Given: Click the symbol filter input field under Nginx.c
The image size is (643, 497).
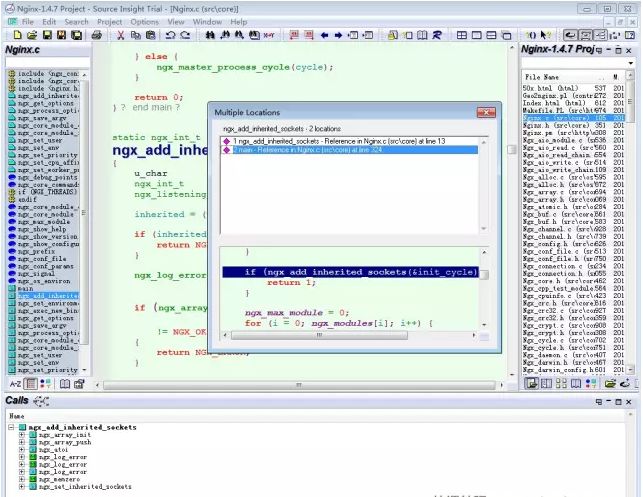Looking at the screenshot, I should click(x=47, y=63).
